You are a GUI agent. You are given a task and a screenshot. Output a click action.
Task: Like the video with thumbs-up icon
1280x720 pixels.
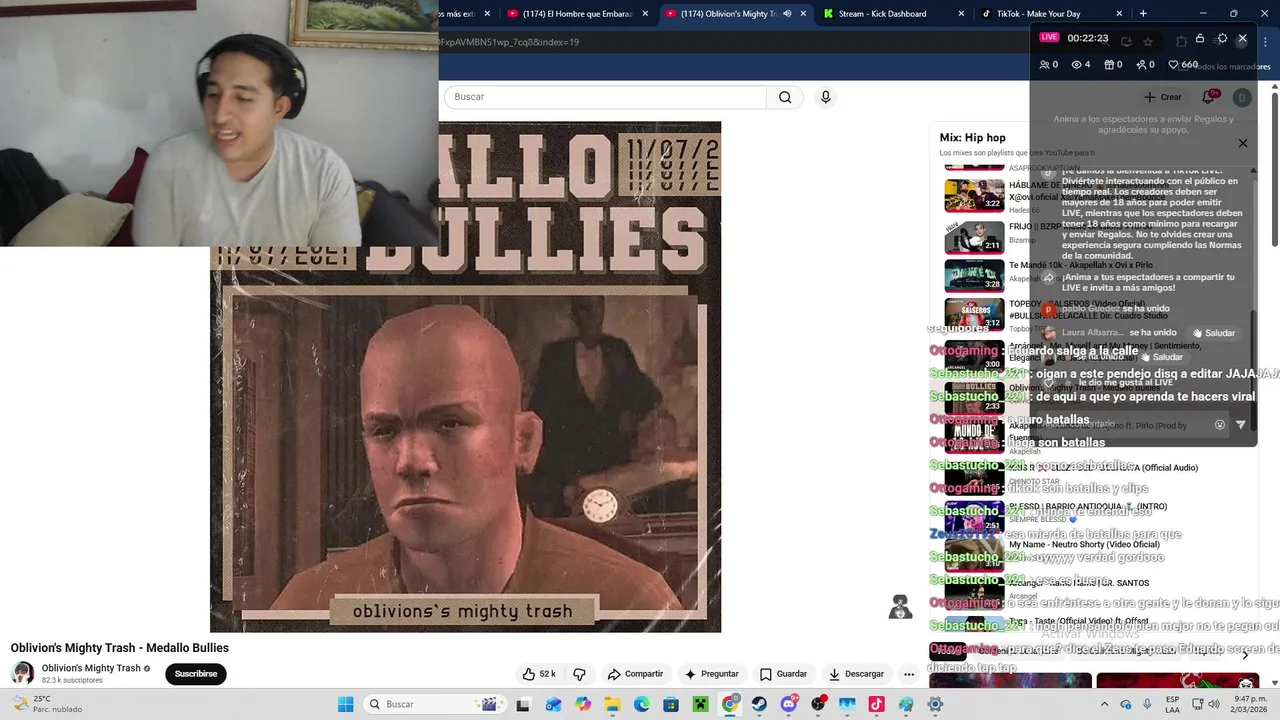tap(528, 674)
